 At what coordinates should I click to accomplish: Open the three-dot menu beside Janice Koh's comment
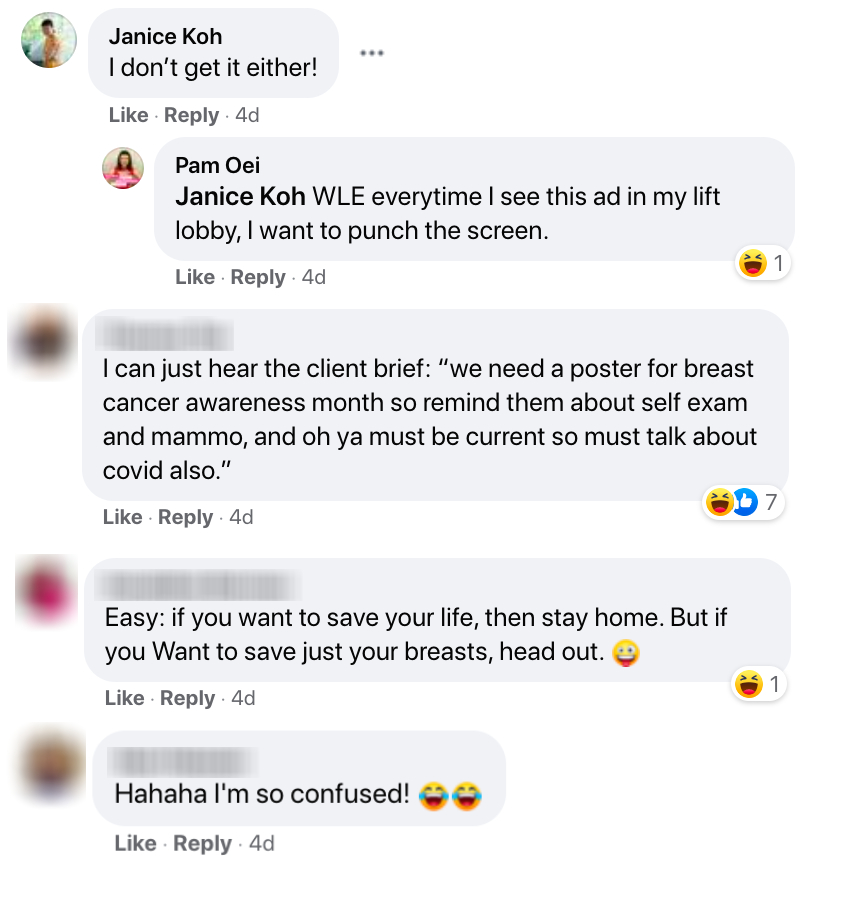[372, 53]
